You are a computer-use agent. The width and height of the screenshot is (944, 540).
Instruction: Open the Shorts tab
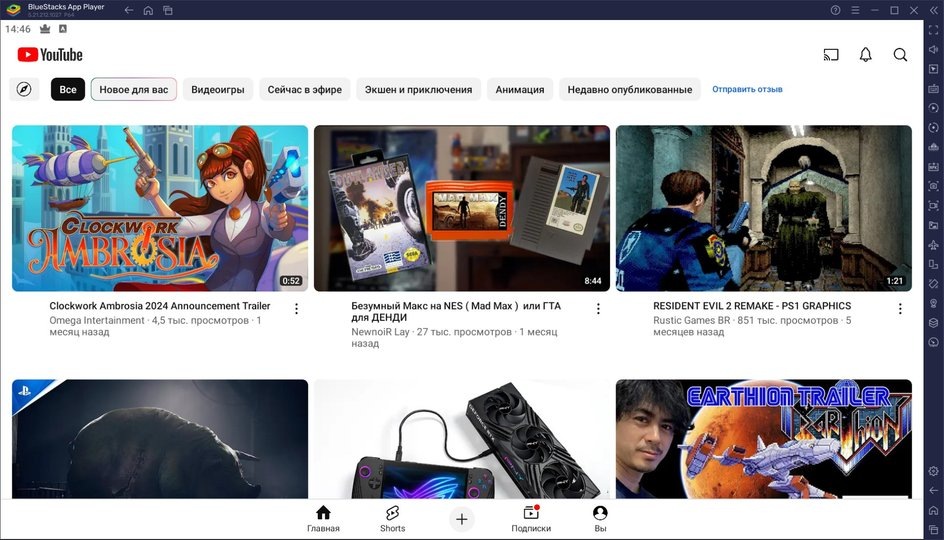(393, 519)
